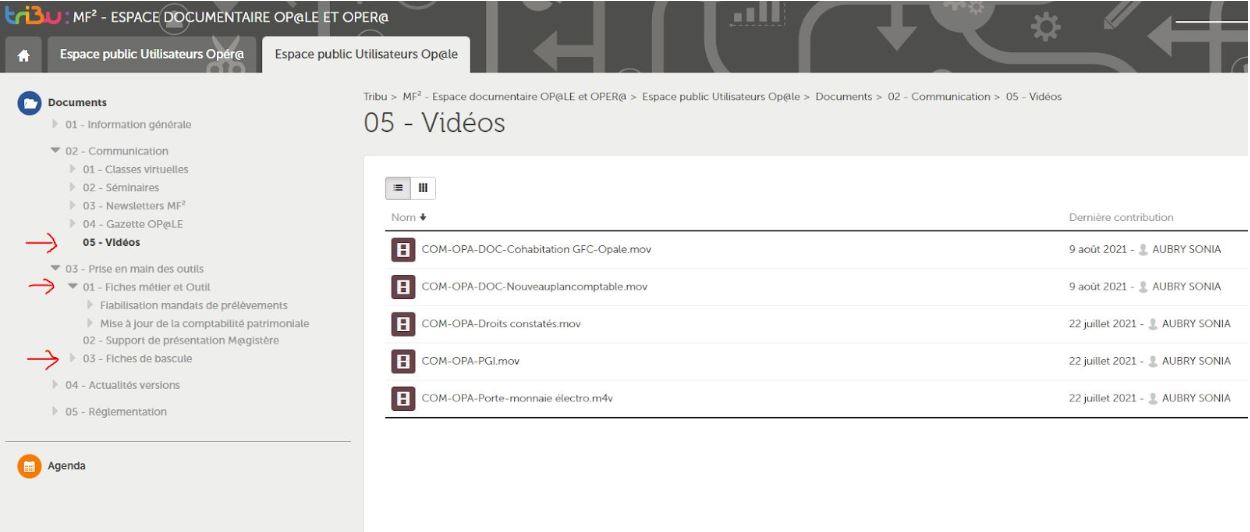
Task: Open the Agenda calendar icon
Action: 30,465
